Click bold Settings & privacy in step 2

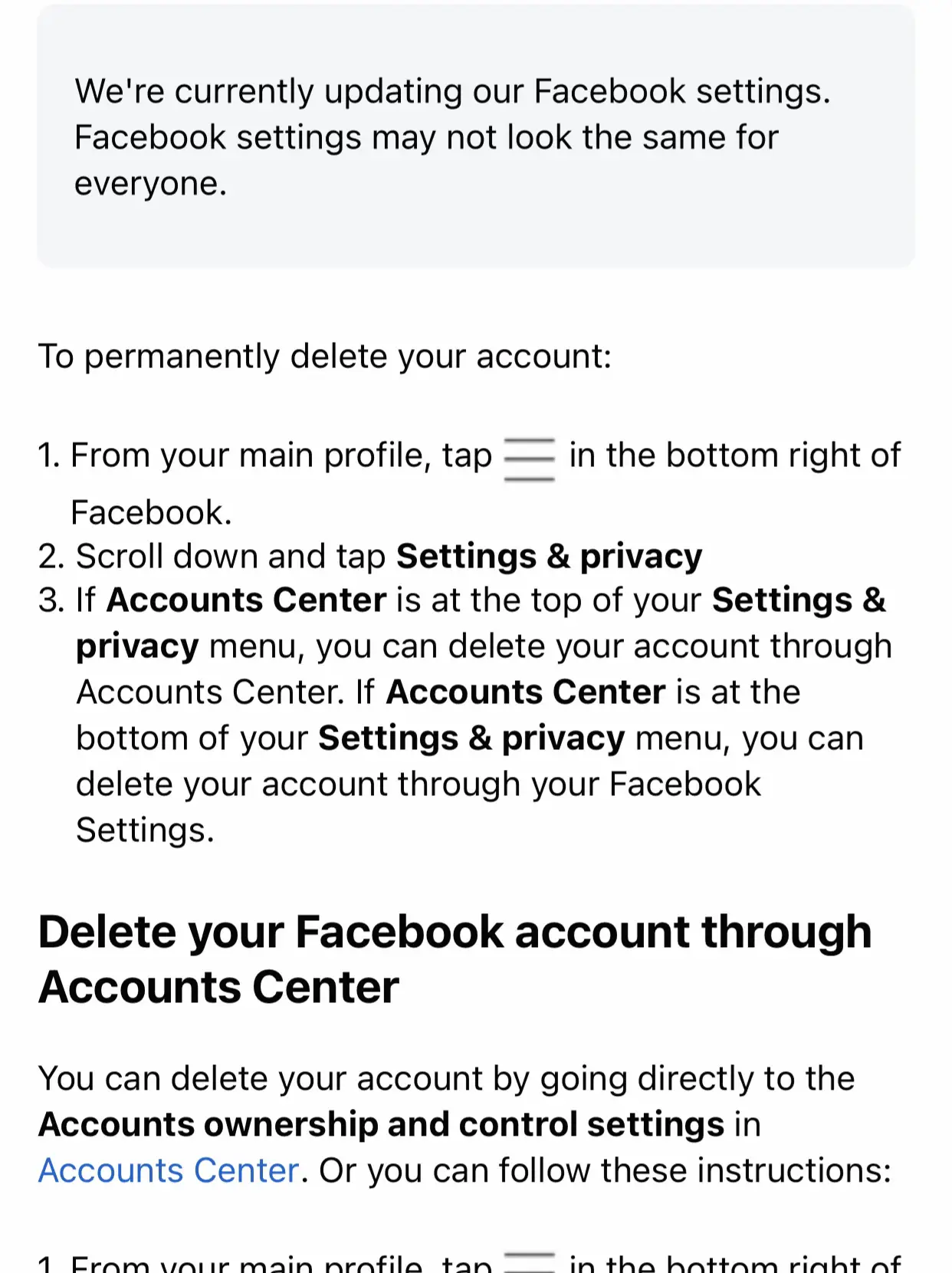(x=549, y=557)
